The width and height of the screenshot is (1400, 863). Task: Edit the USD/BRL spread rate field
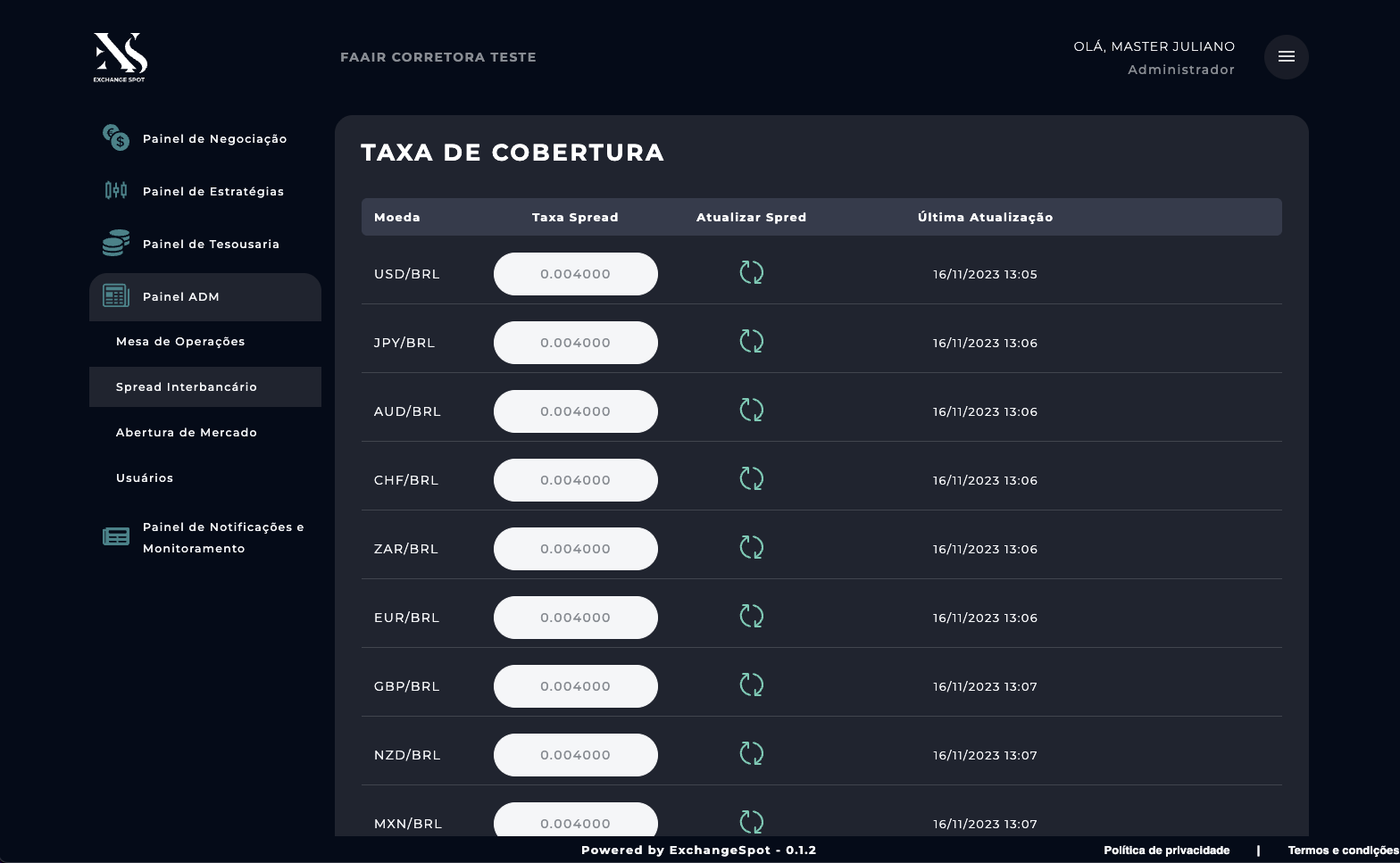[576, 274]
